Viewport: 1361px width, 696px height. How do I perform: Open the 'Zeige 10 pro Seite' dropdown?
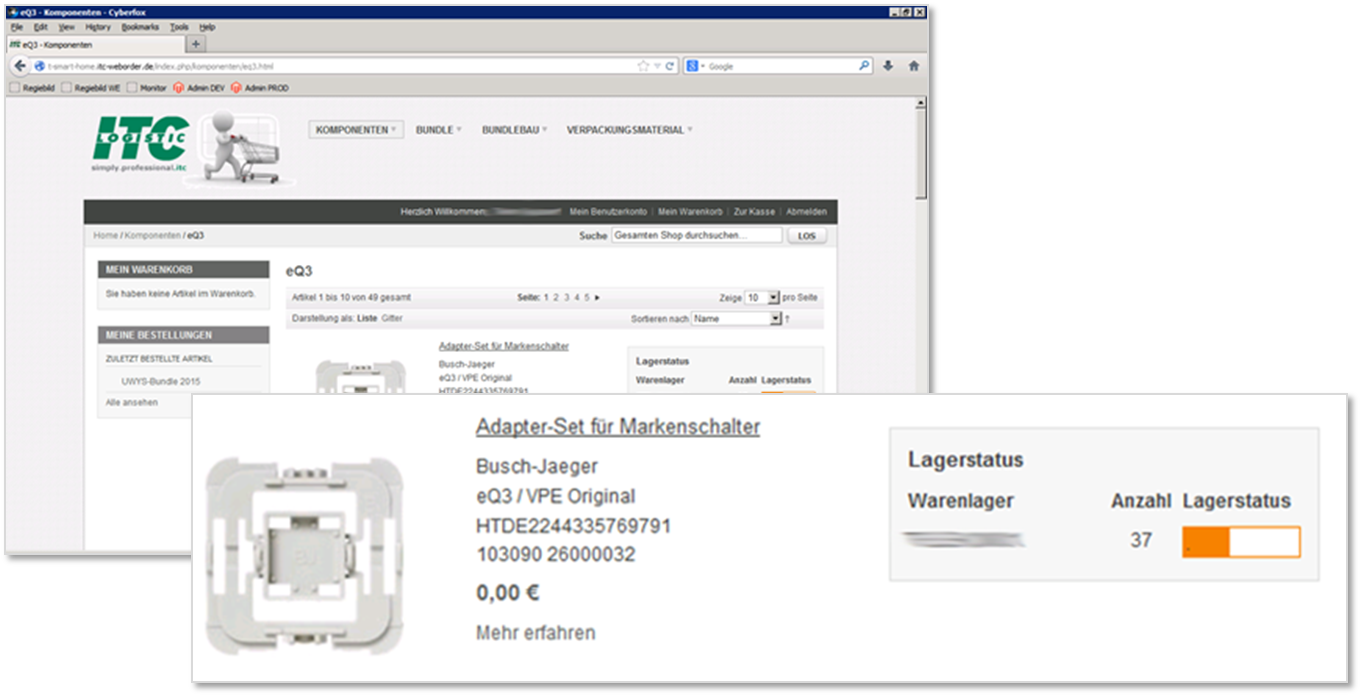click(761, 298)
